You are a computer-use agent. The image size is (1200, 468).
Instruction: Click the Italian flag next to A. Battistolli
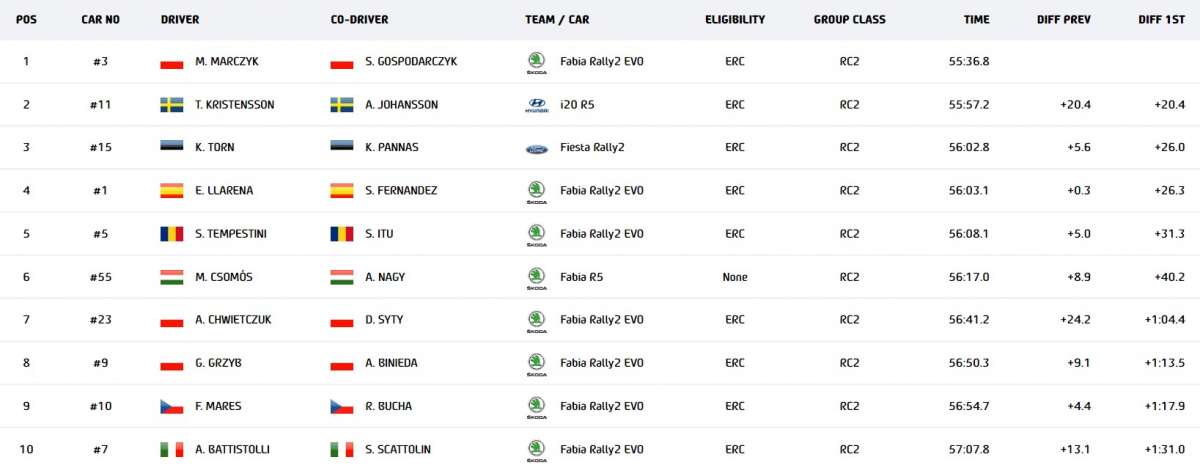(x=171, y=450)
